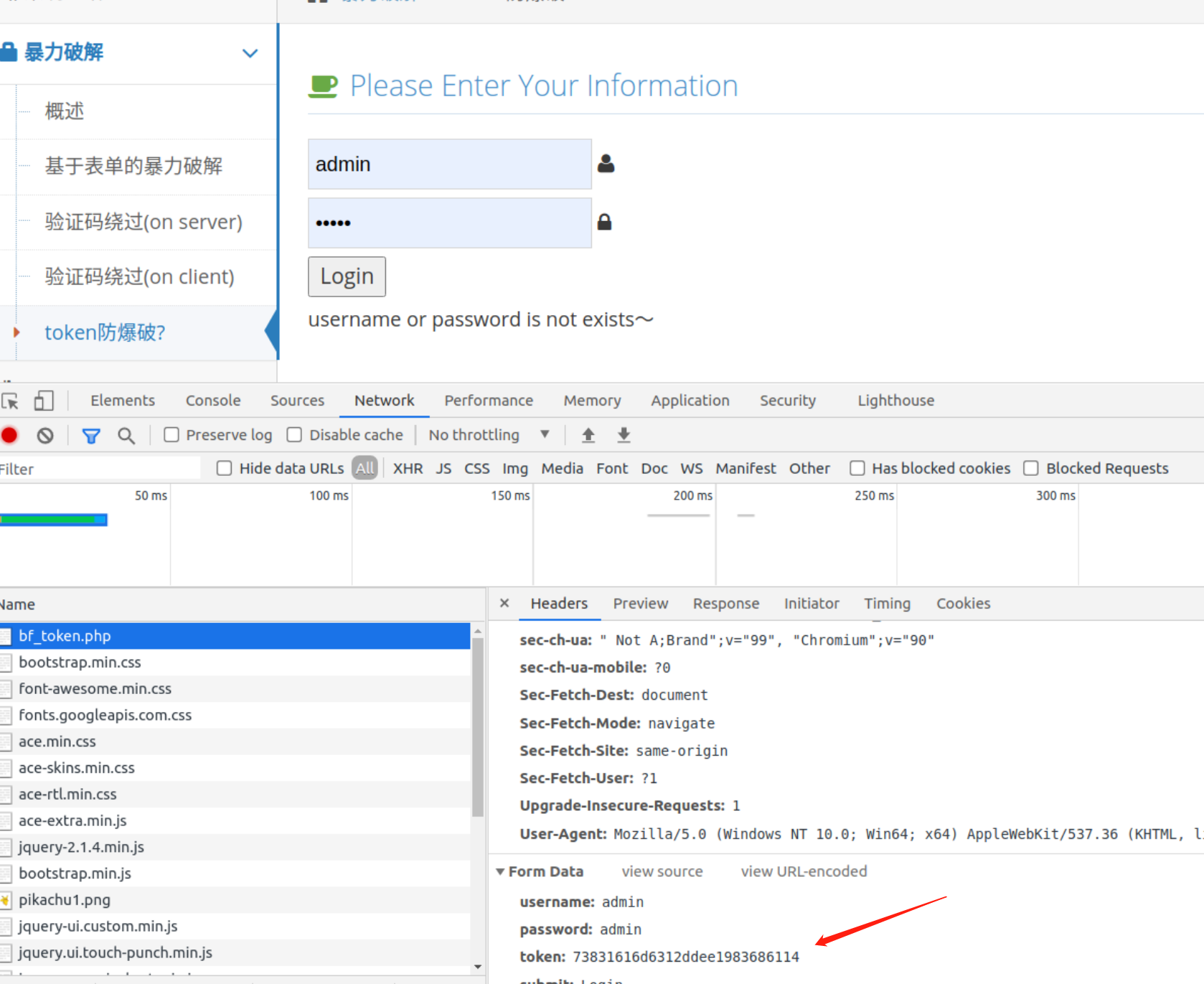1204x984 pixels.
Task: Switch to the Memory tab
Action: (593, 400)
